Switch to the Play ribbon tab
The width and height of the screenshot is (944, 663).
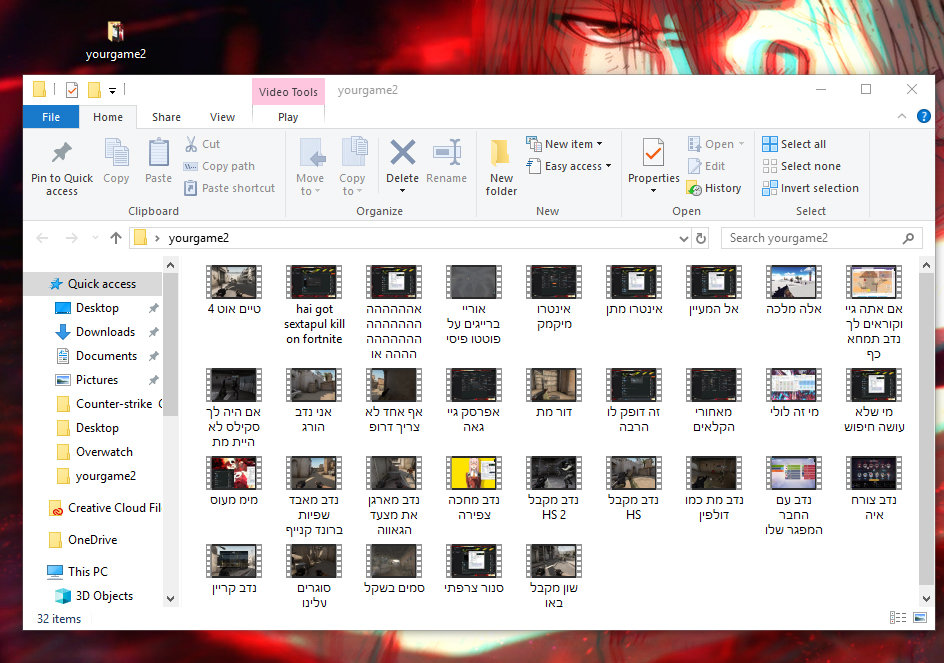288,117
